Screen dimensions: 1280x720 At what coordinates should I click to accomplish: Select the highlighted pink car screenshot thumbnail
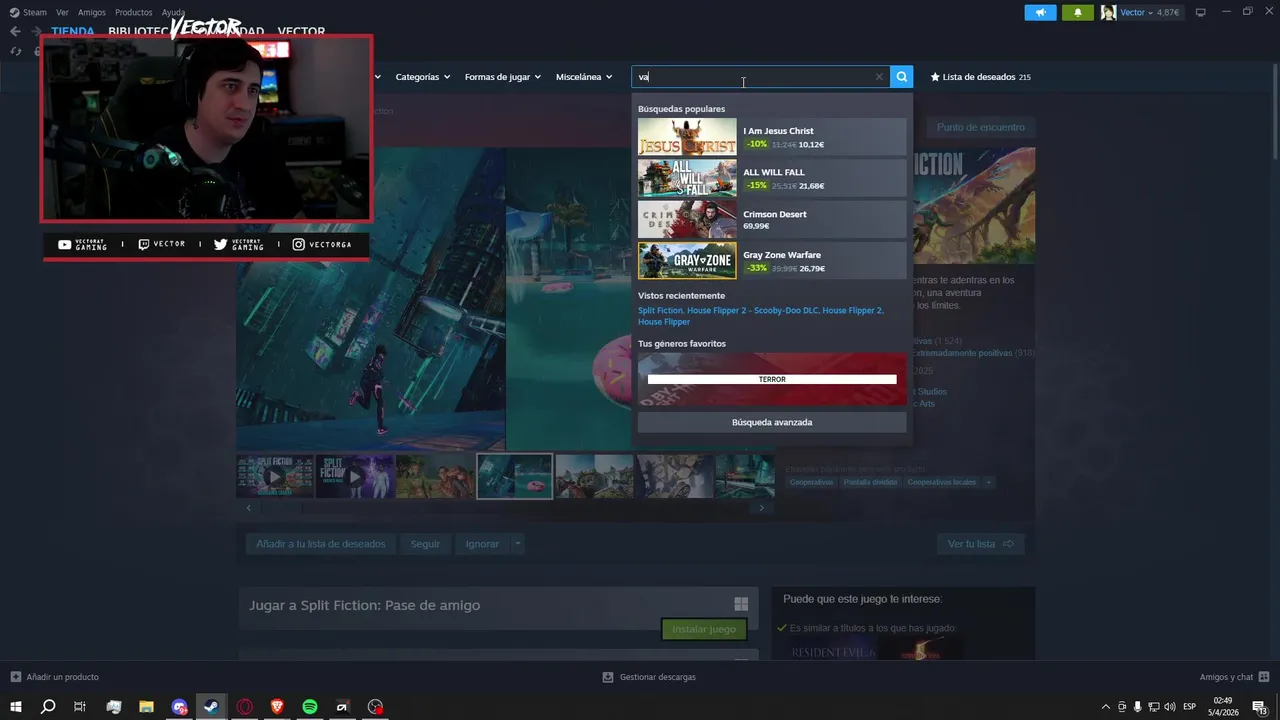coord(514,476)
